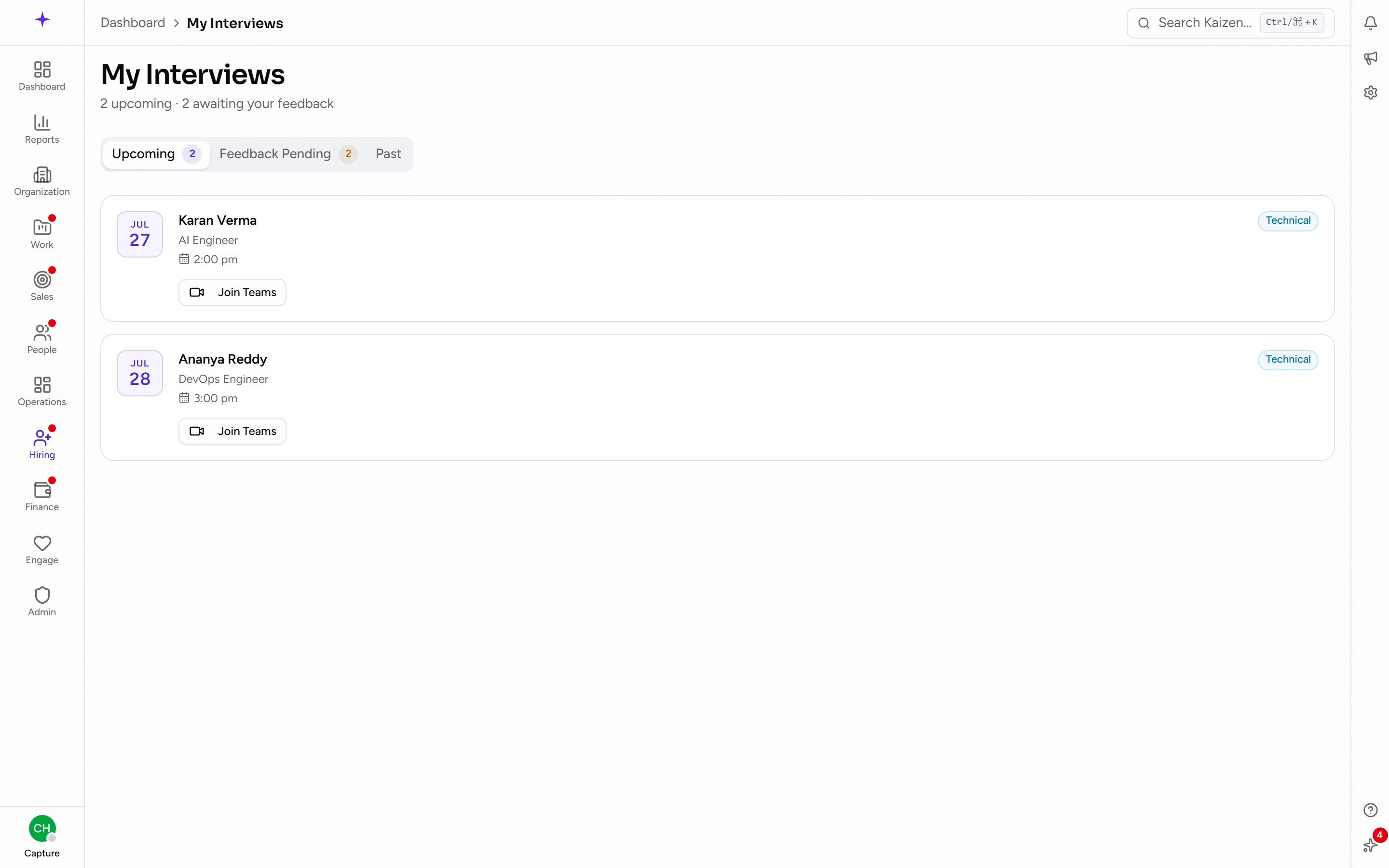This screenshot has height=868, width=1389.
Task: Click the DevOps Engineer role text
Action: [x=223, y=380]
